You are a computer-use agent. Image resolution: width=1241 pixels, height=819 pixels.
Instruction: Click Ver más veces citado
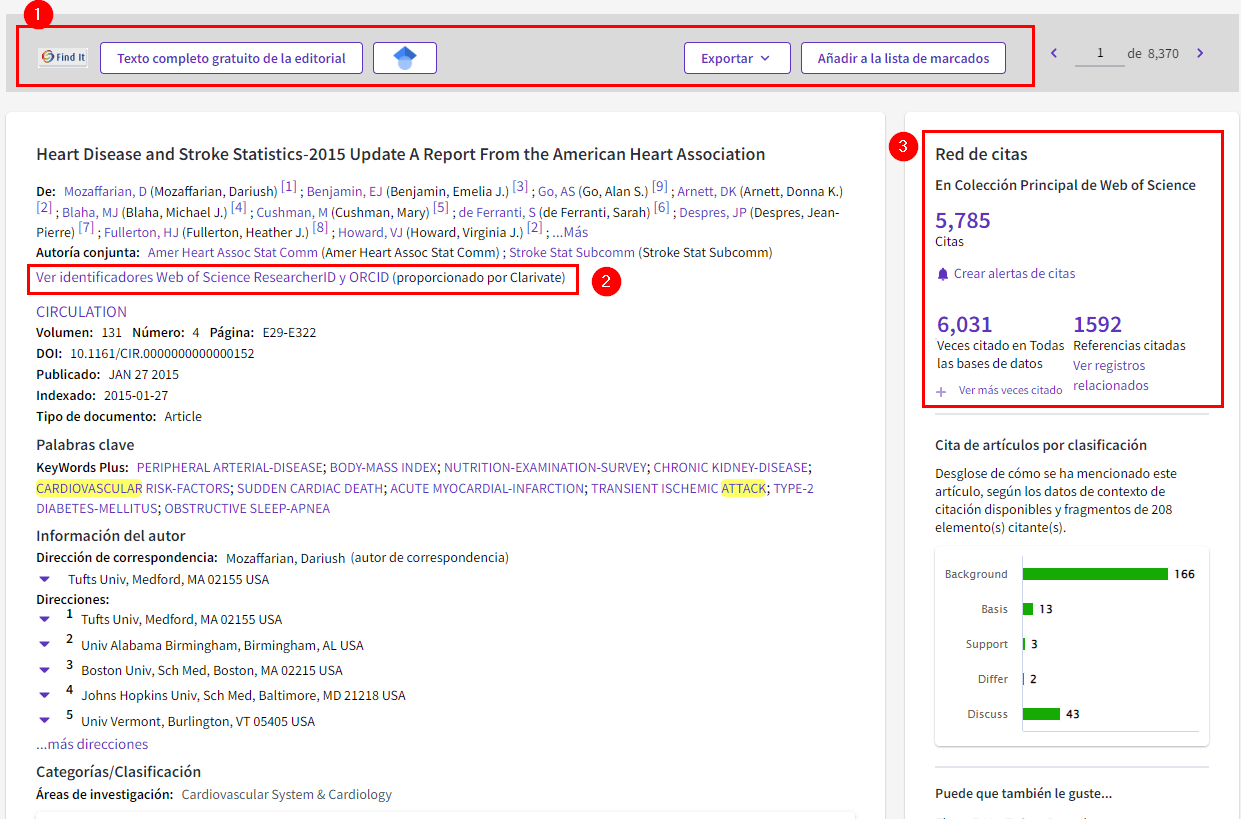tap(1010, 391)
